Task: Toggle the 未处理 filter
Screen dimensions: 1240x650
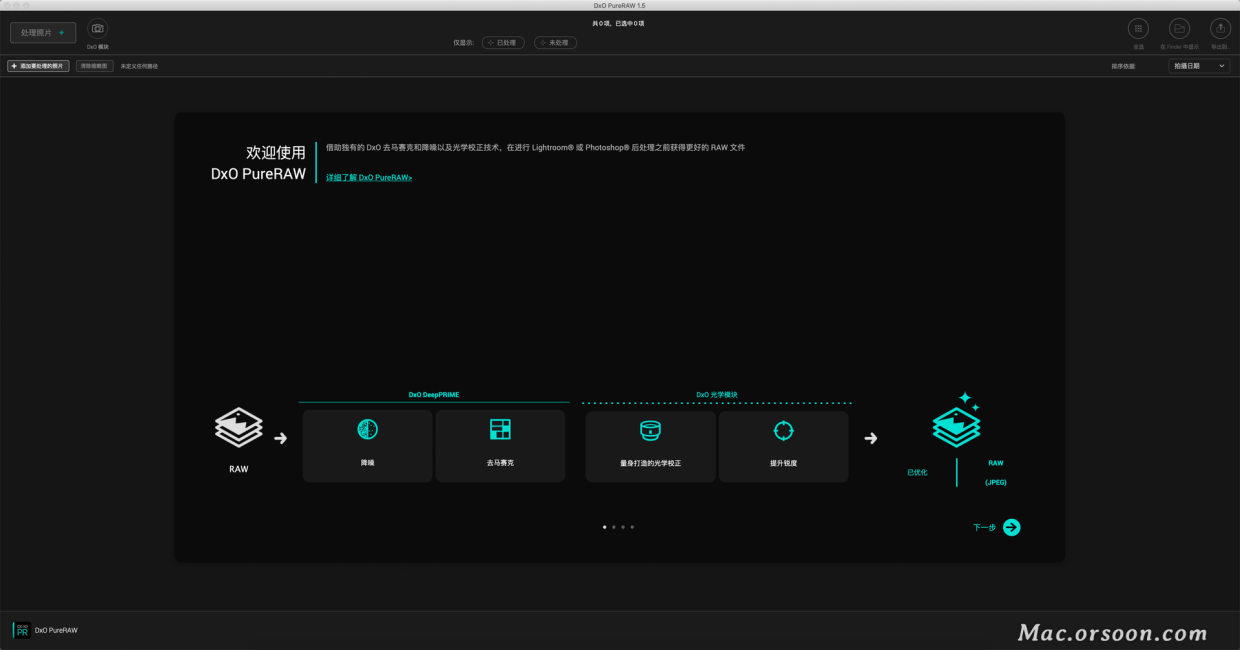Action: (x=555, y=43)
